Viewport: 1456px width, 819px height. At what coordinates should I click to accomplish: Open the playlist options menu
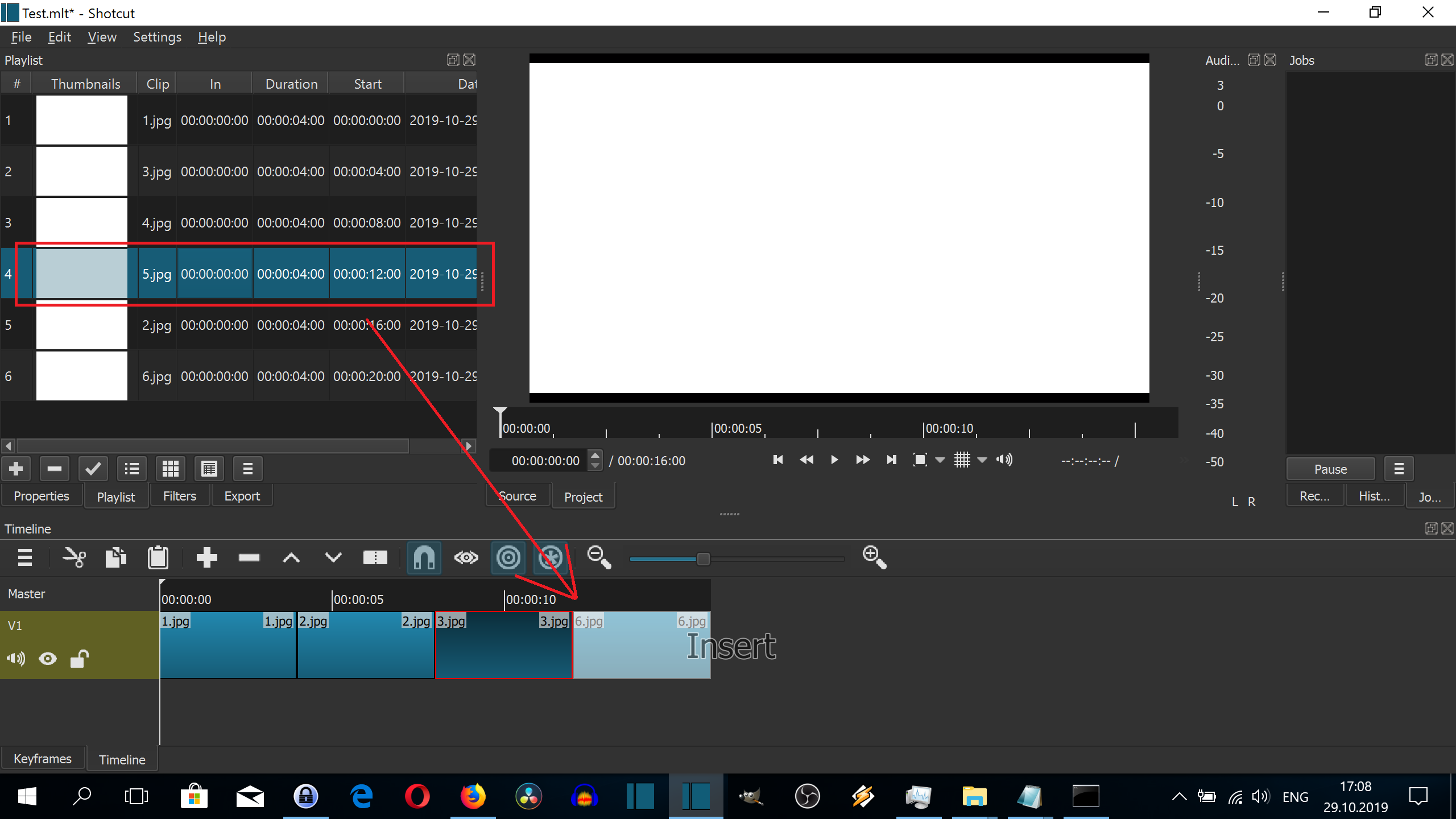247,468
